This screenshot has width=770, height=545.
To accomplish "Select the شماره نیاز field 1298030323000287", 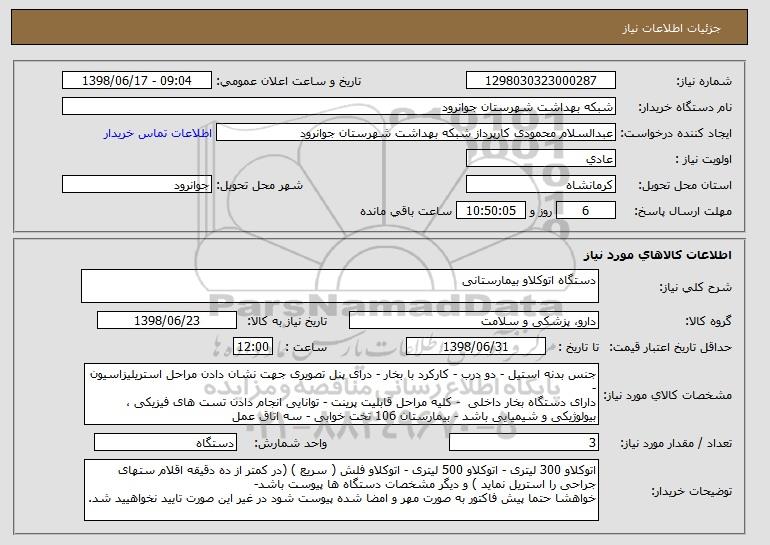I will 541,81.
